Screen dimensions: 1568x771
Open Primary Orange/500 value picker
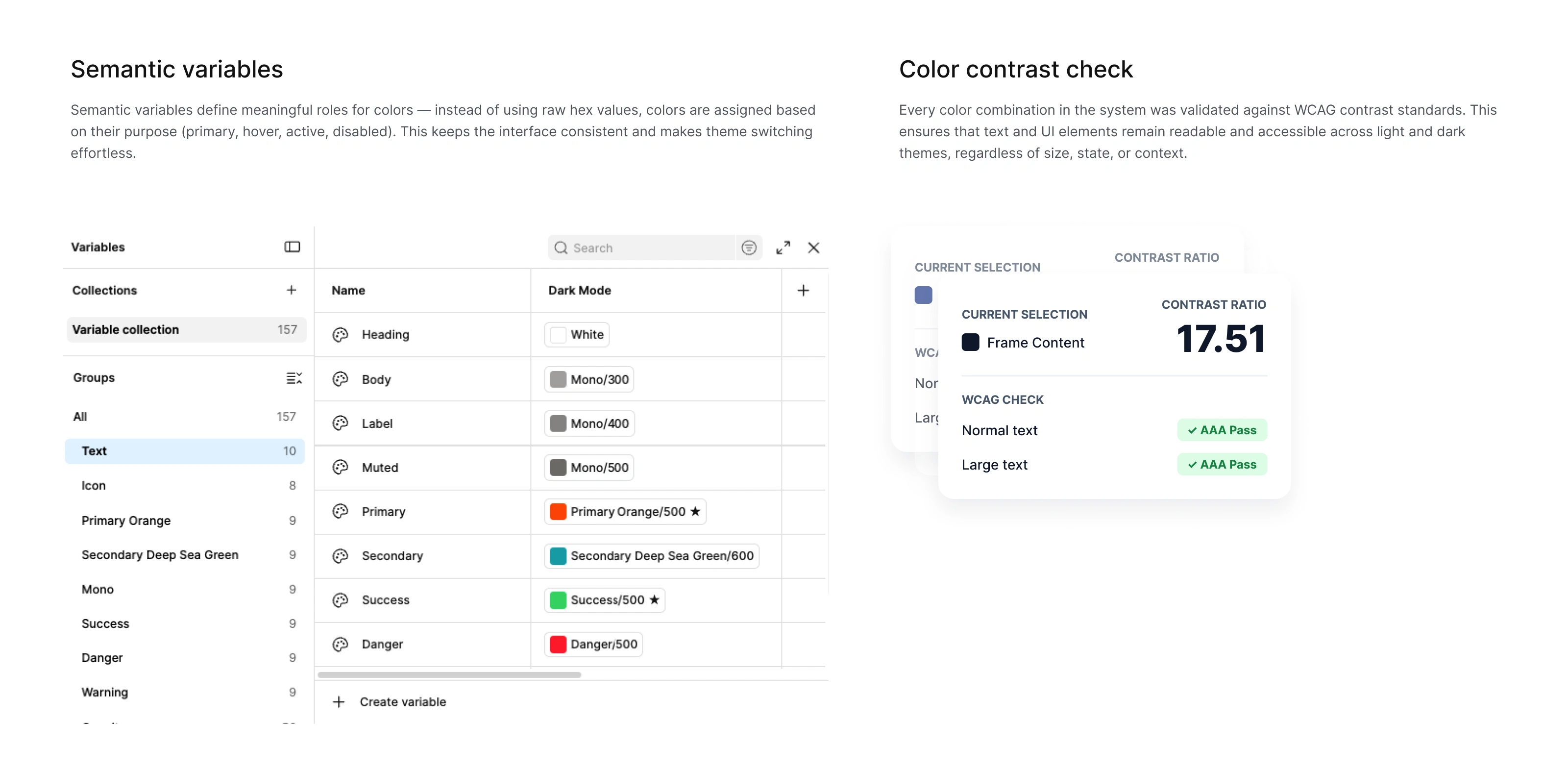[x=625, y=512]
